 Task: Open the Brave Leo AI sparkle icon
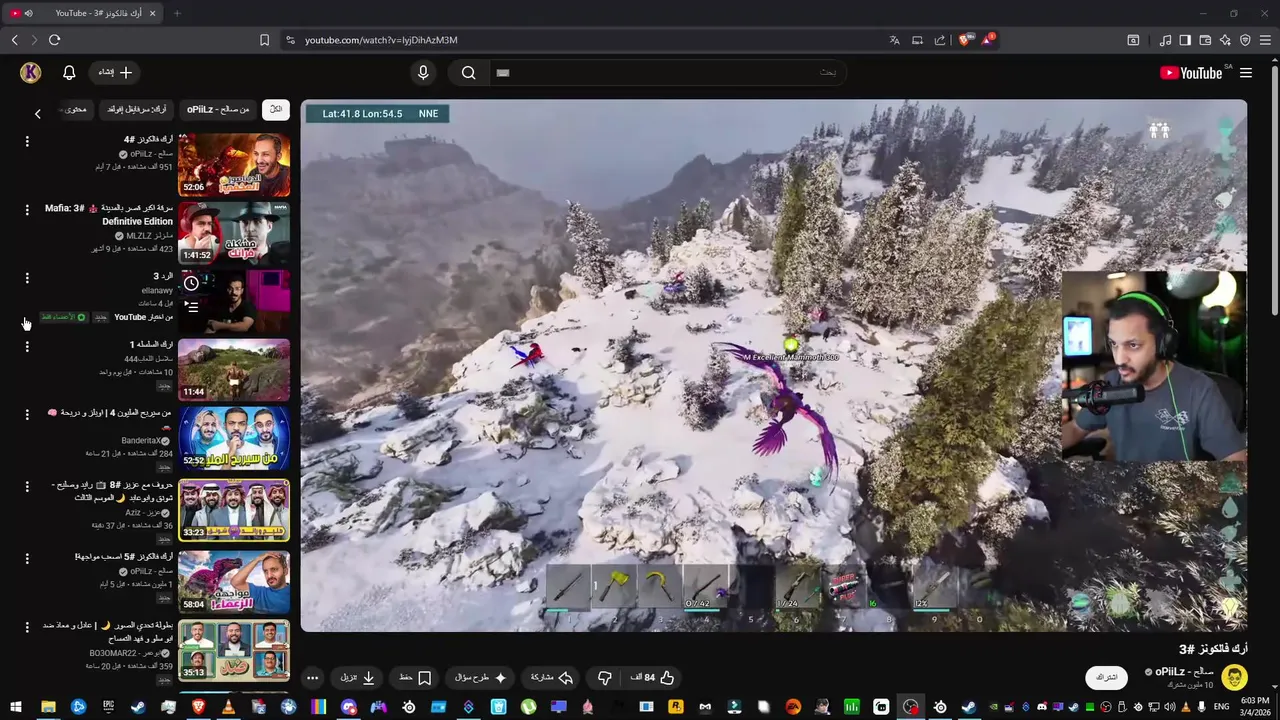coord(1225,40)
